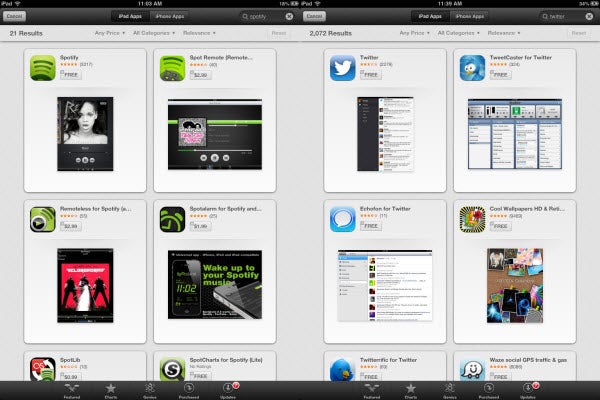The image size is (600, 400).
Task: Tap $0.99 price for SpotLib
Action: pos(71,377)
